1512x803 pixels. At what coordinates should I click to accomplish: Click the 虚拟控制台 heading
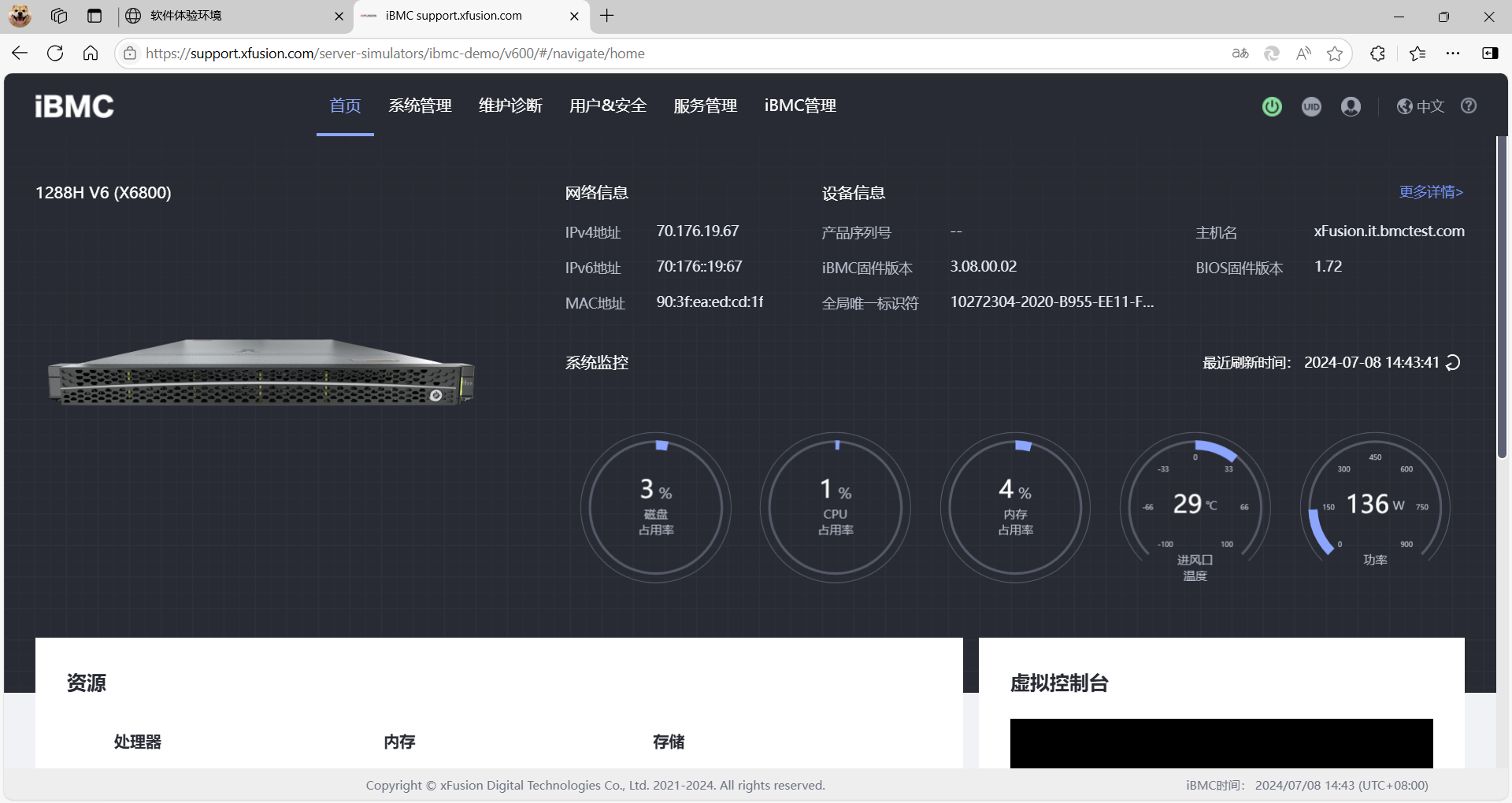pyautogui.click(x=1059, y=683)
